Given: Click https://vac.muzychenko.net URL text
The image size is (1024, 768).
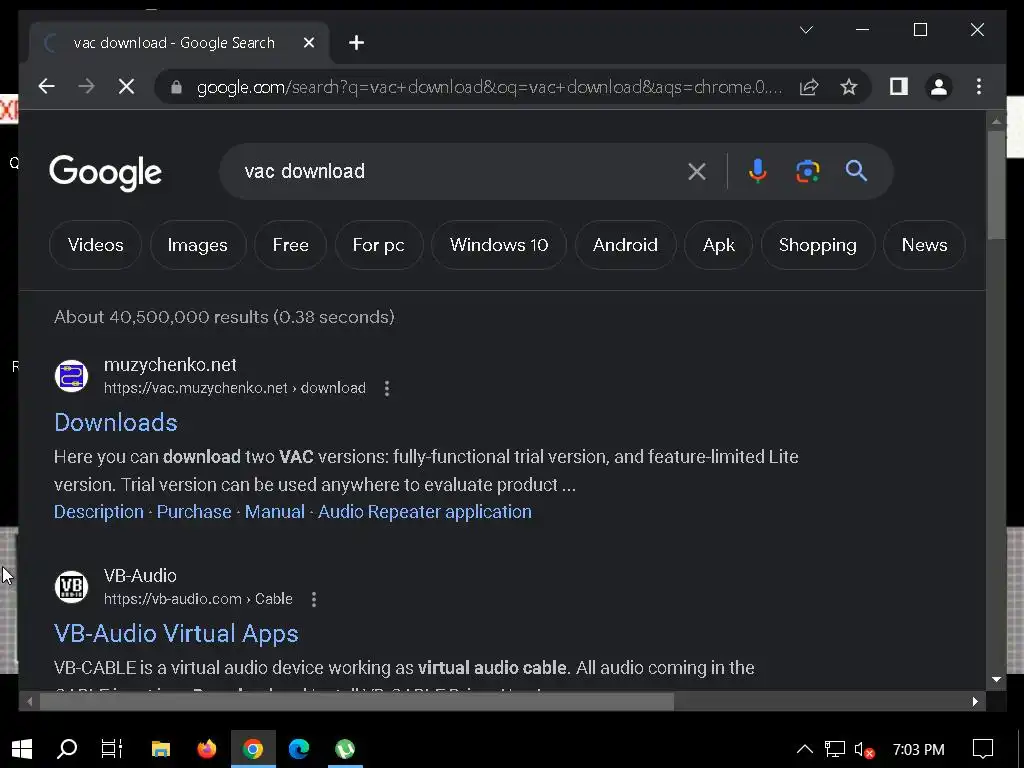Looking at the screenshot, I should 196,388.
